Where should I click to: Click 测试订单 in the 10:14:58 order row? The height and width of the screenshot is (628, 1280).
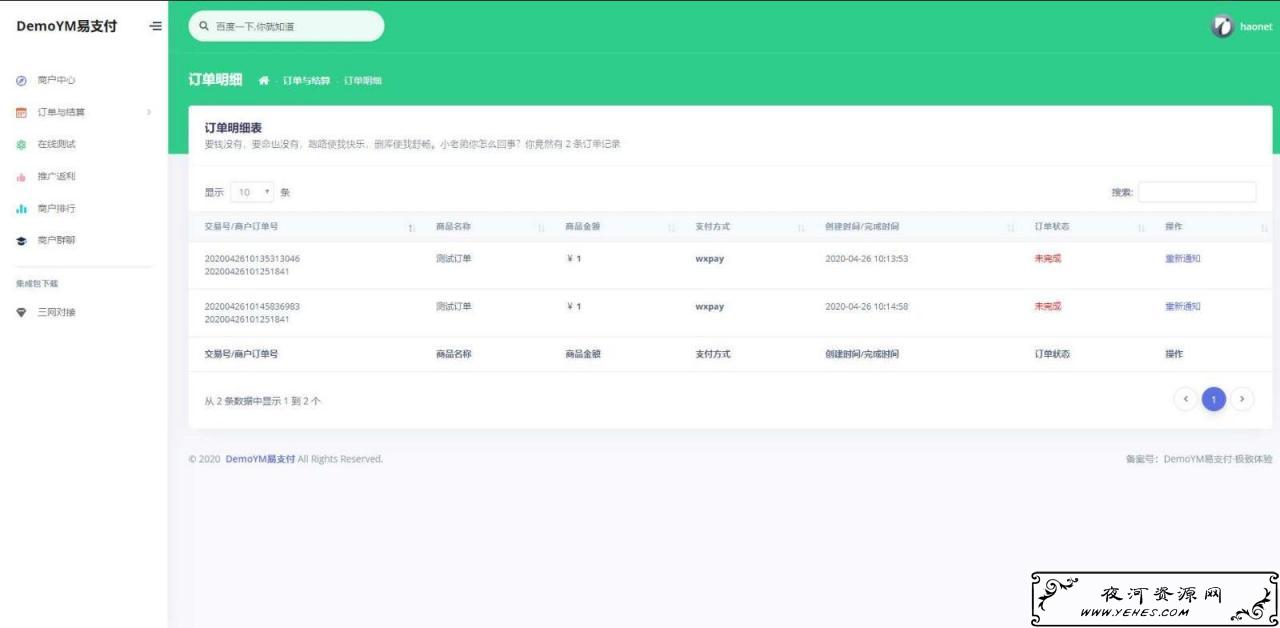click(x=453, y=307)
